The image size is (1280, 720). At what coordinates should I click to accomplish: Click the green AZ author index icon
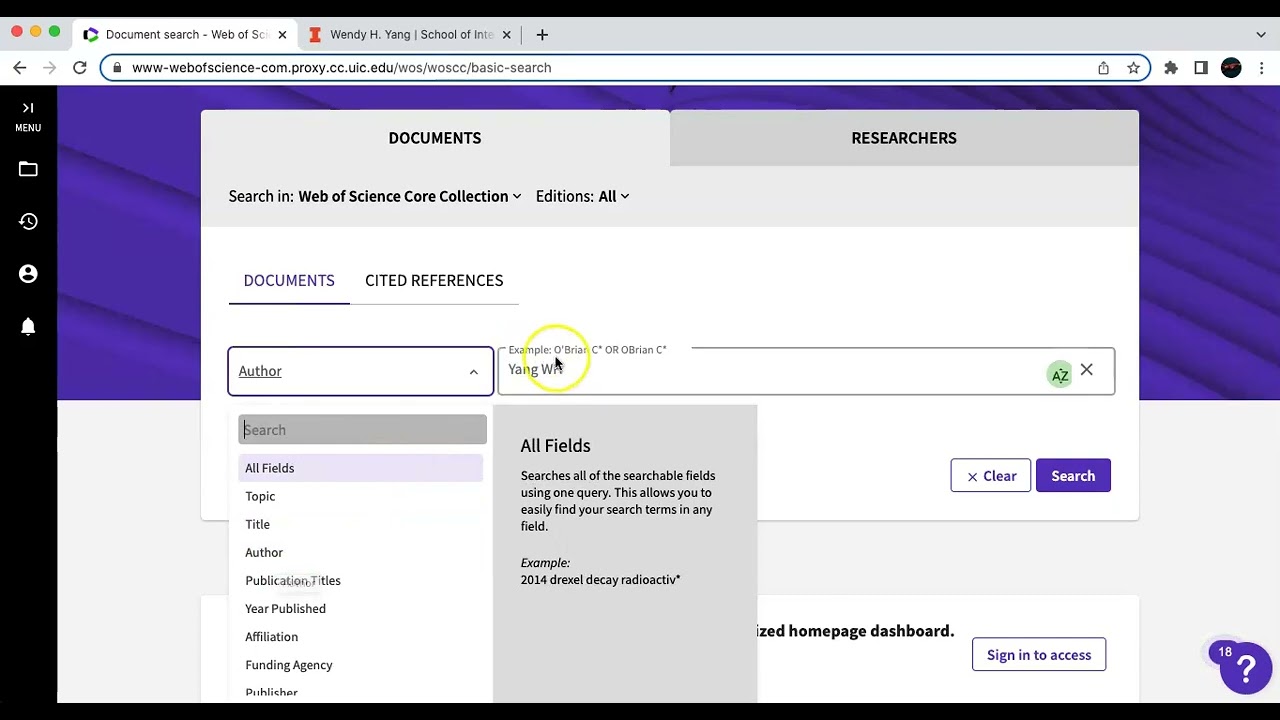pyautogui.click(x=1059, y=375)
